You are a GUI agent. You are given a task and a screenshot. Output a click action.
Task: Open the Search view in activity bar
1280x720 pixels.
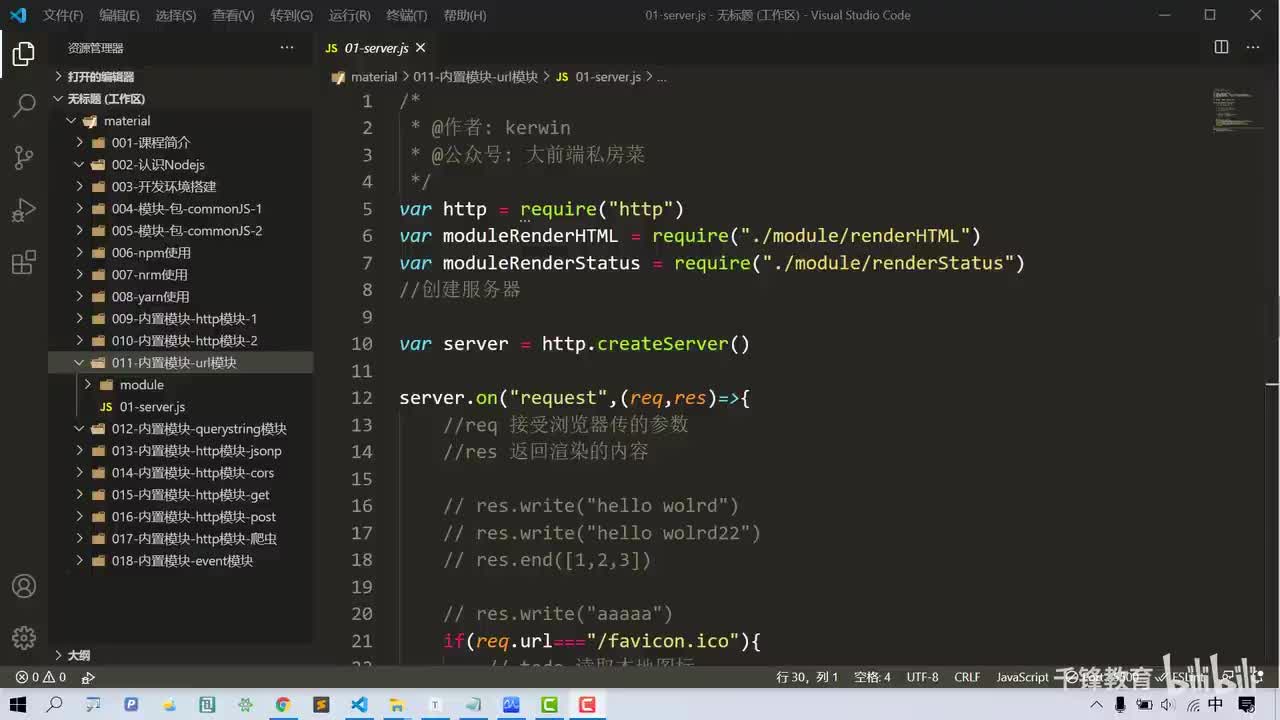[x=24, y=106]
